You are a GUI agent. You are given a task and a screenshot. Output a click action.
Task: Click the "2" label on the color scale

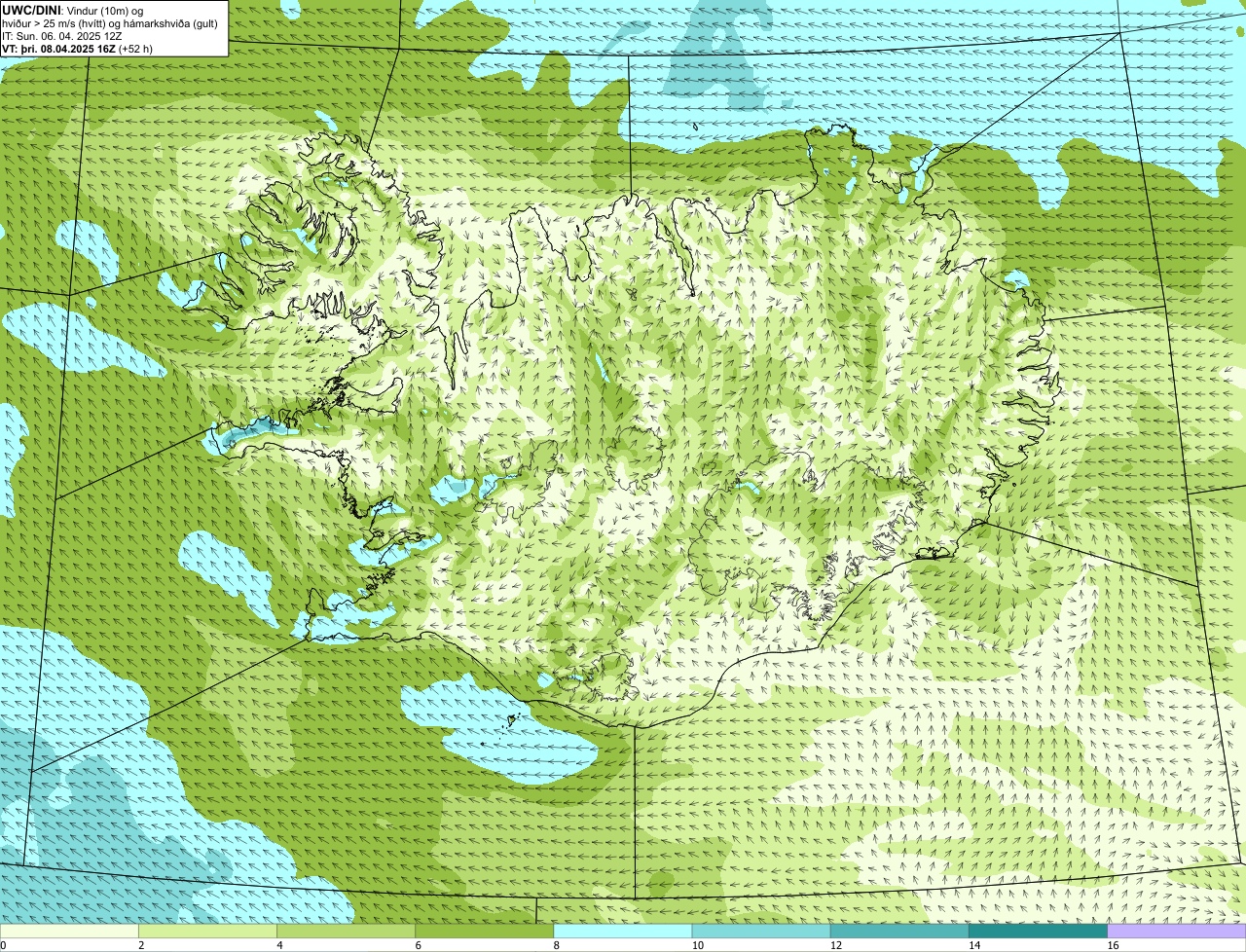click(141, 945)
